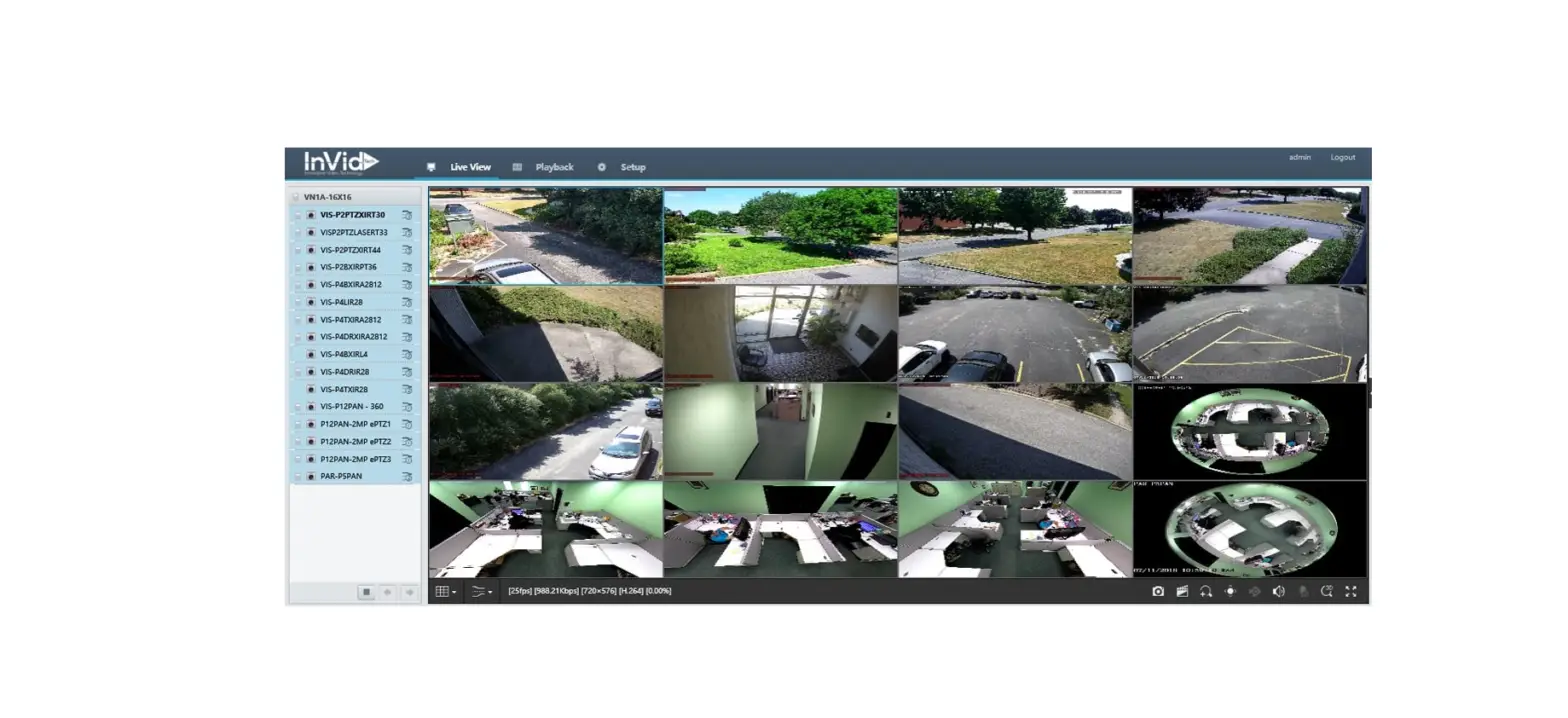This screenshot has width=1568, height=718.
Task: Stop all live views with the square button
Action: tap(367, 592)
